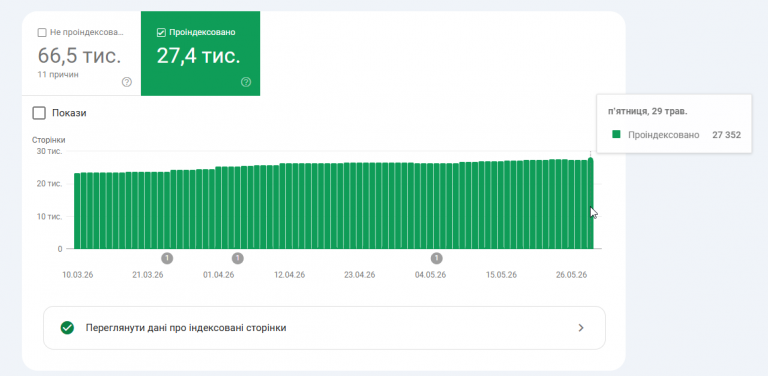Select the 66,5 тис. not-indexed card
This screenshot has height=376, width=768.
point(81,54)
